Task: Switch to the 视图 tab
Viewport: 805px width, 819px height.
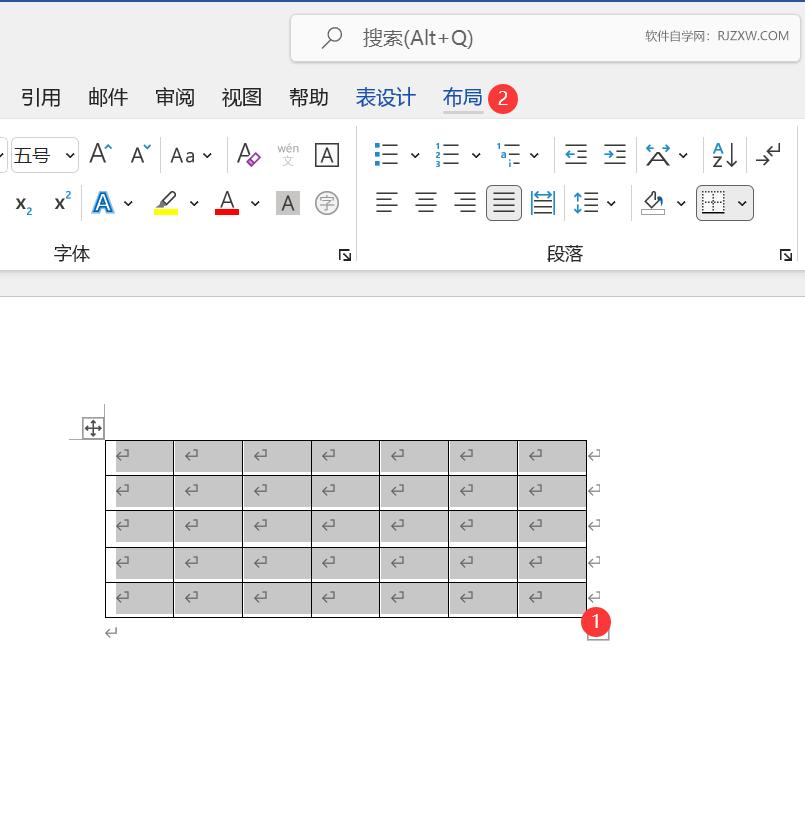Action: pyautogui.click(x=241, y=98)
